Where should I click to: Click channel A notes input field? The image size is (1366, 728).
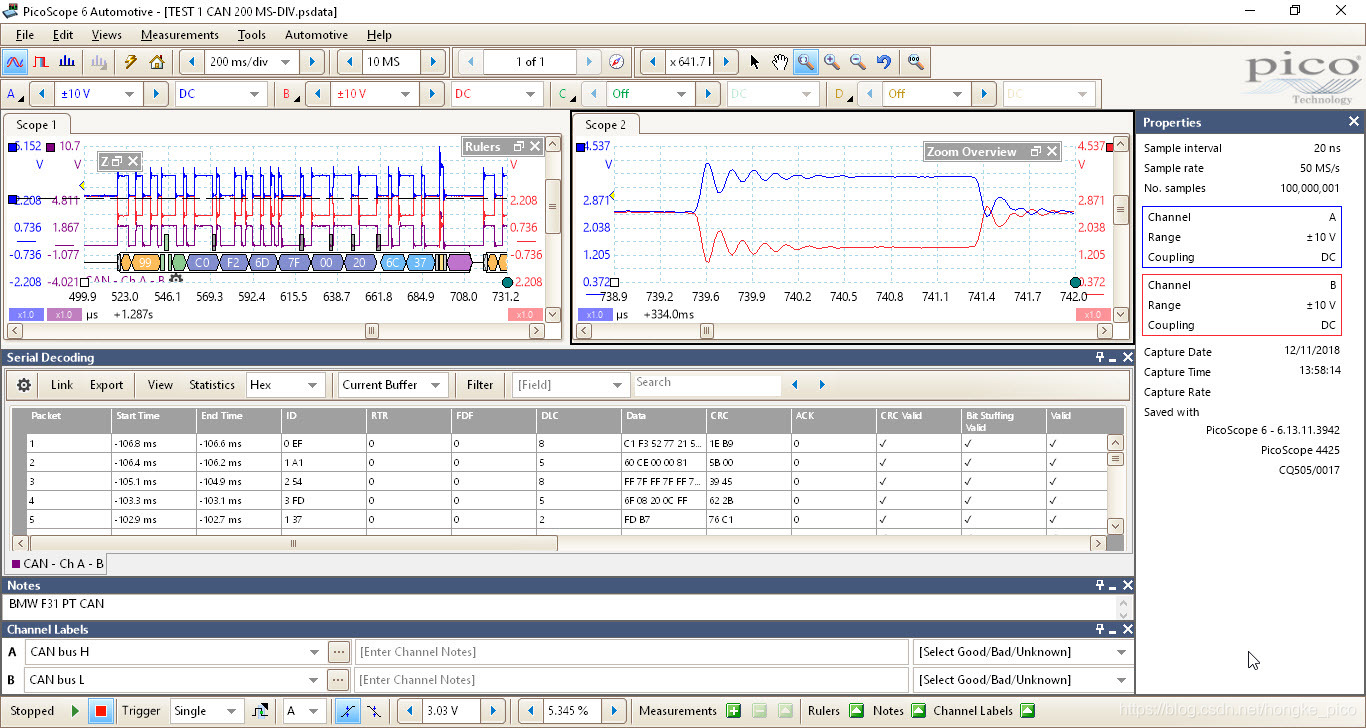tap(631, 652)
